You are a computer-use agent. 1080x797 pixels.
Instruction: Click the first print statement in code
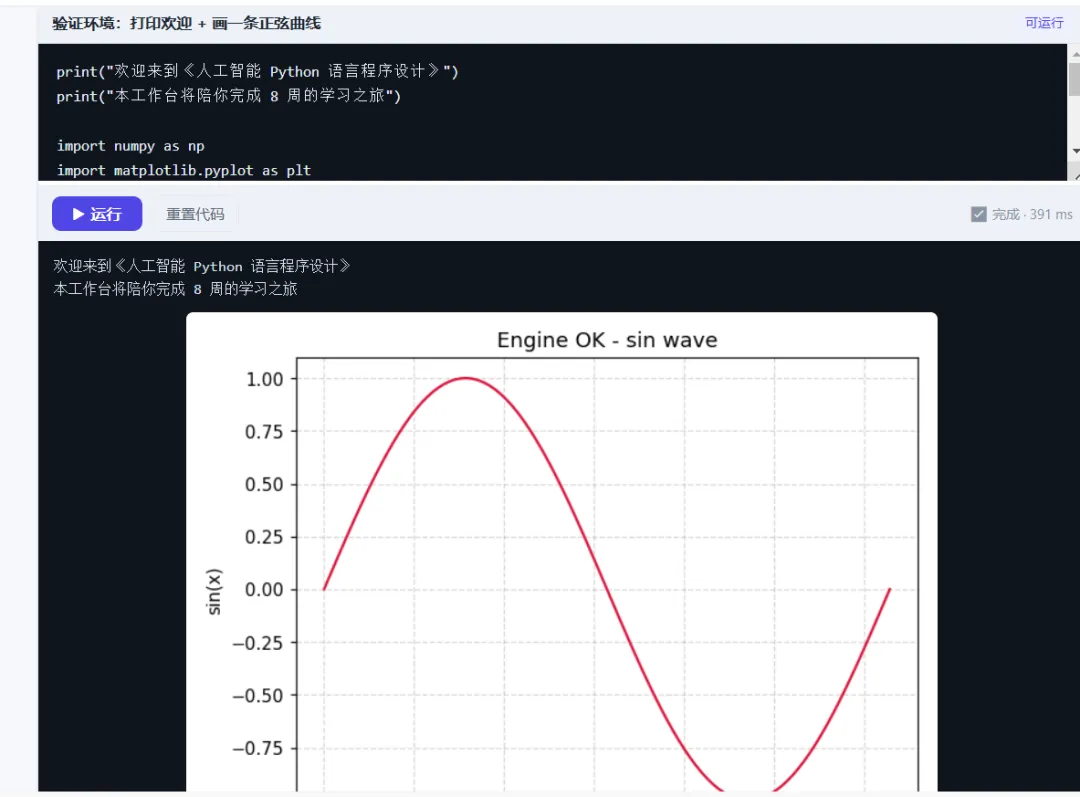click(x=258, y=71)
